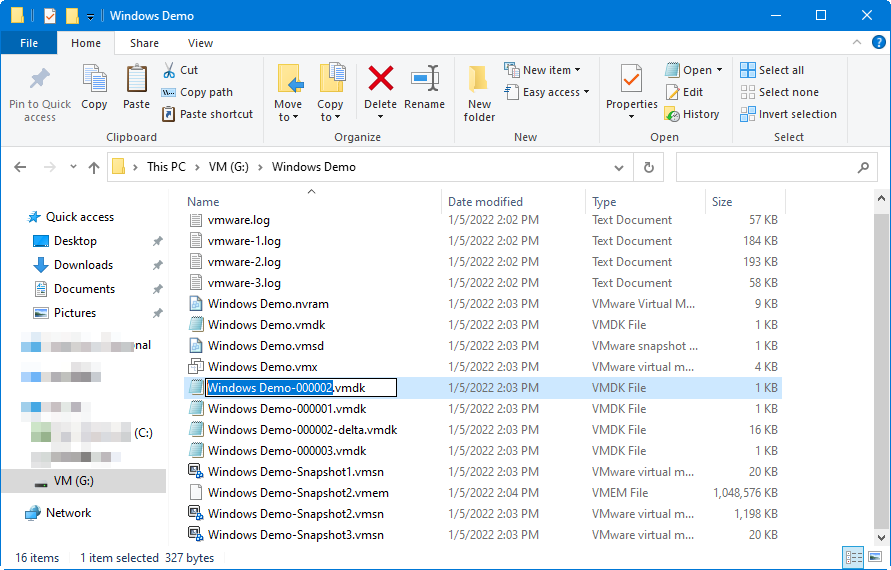Viewport: 891px width, 570px height.
Task: Click the Properties checkmark icon
Action: 631,78
